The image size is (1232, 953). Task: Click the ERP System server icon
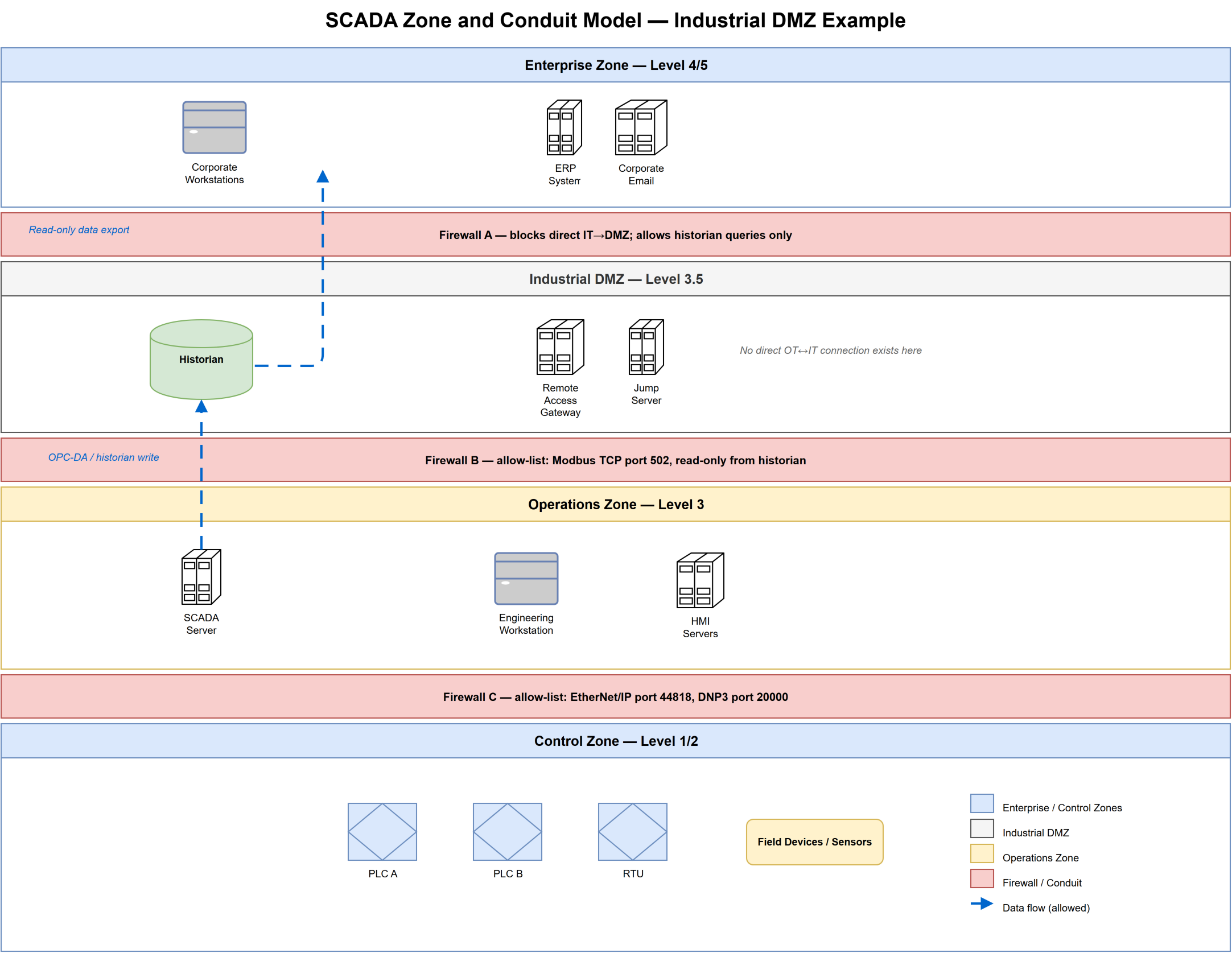(x=564, y=127)
